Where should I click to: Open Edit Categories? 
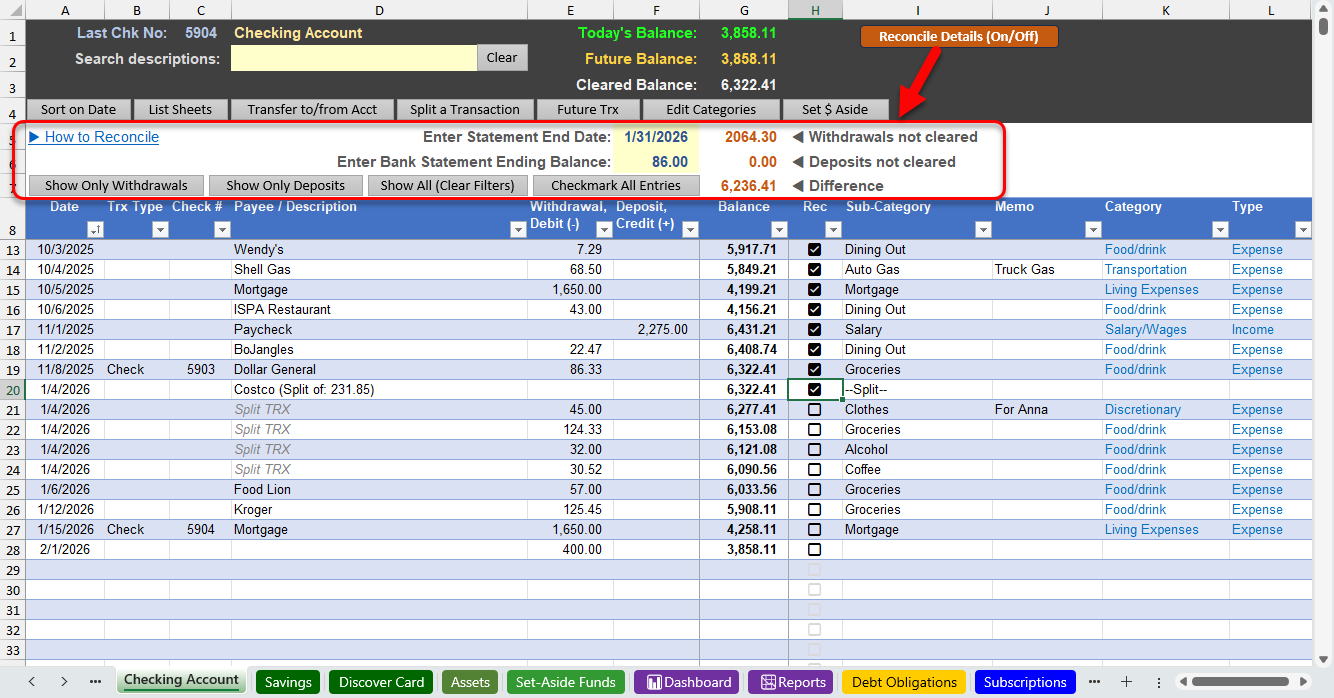pyautogui.click(x=711, y=109)
